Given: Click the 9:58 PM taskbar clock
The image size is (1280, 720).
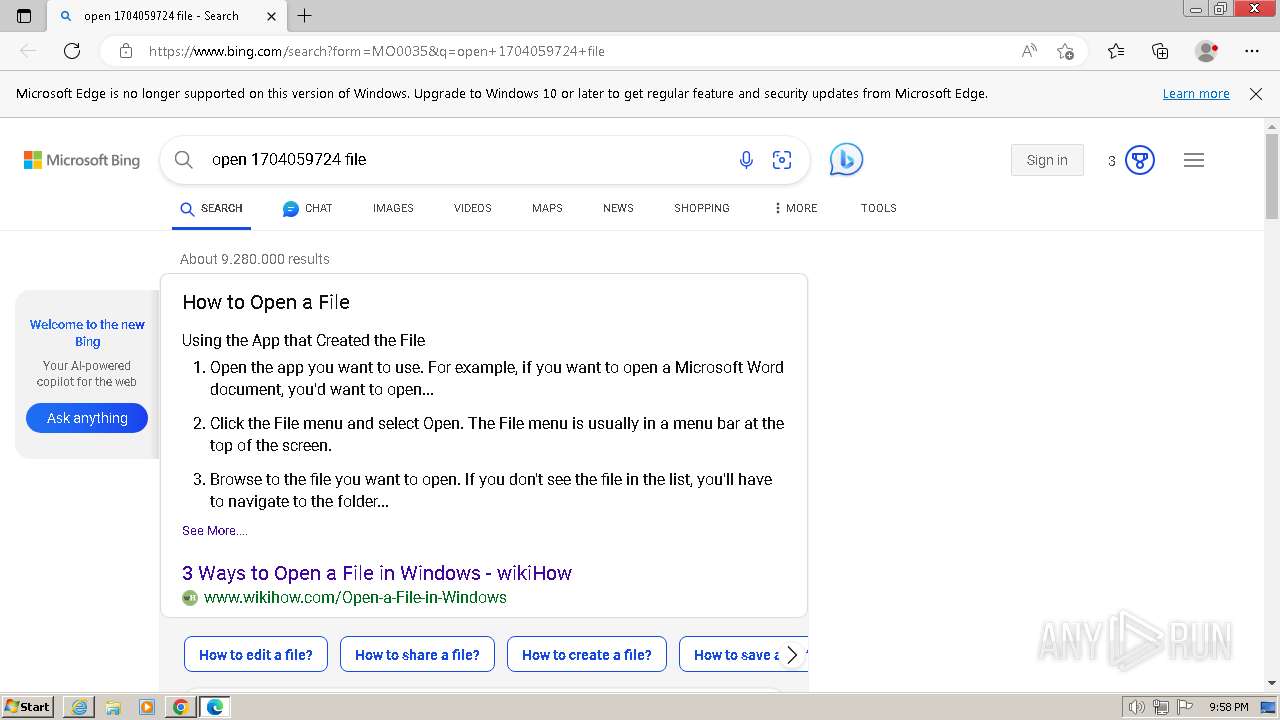Looking at the screenshot, I should [1228, 707].
